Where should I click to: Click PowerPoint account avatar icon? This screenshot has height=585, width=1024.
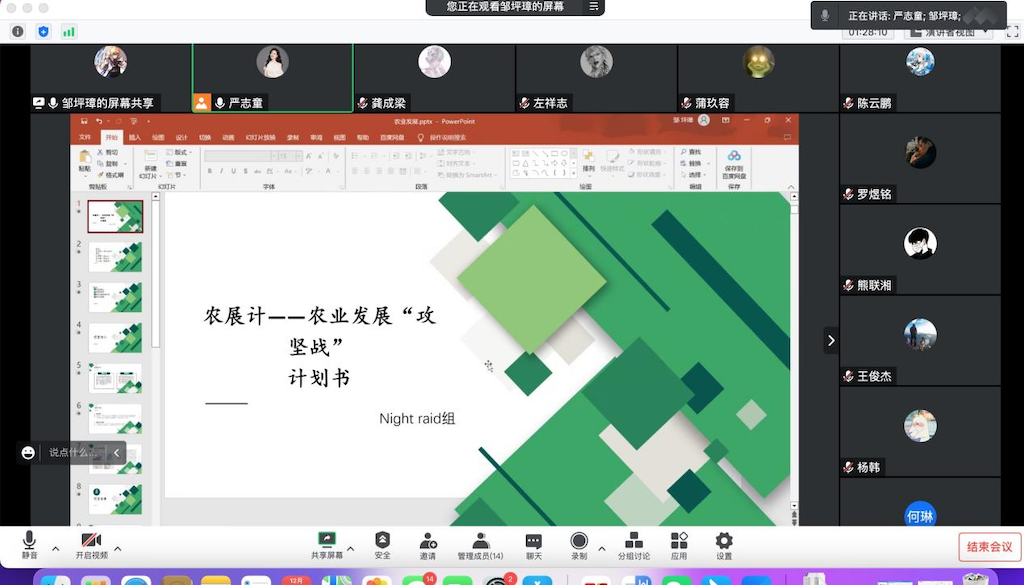(x=704, y=120)
